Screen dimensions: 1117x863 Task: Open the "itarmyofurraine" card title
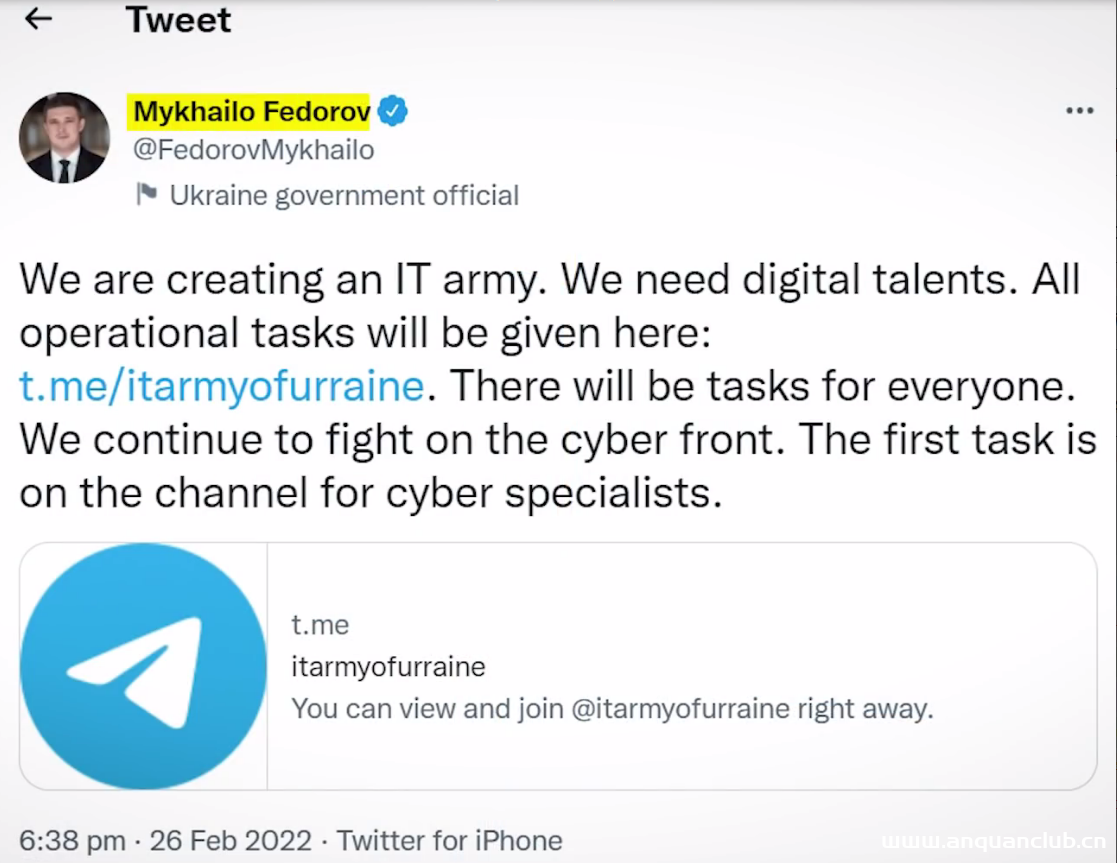tap(388, 666)
